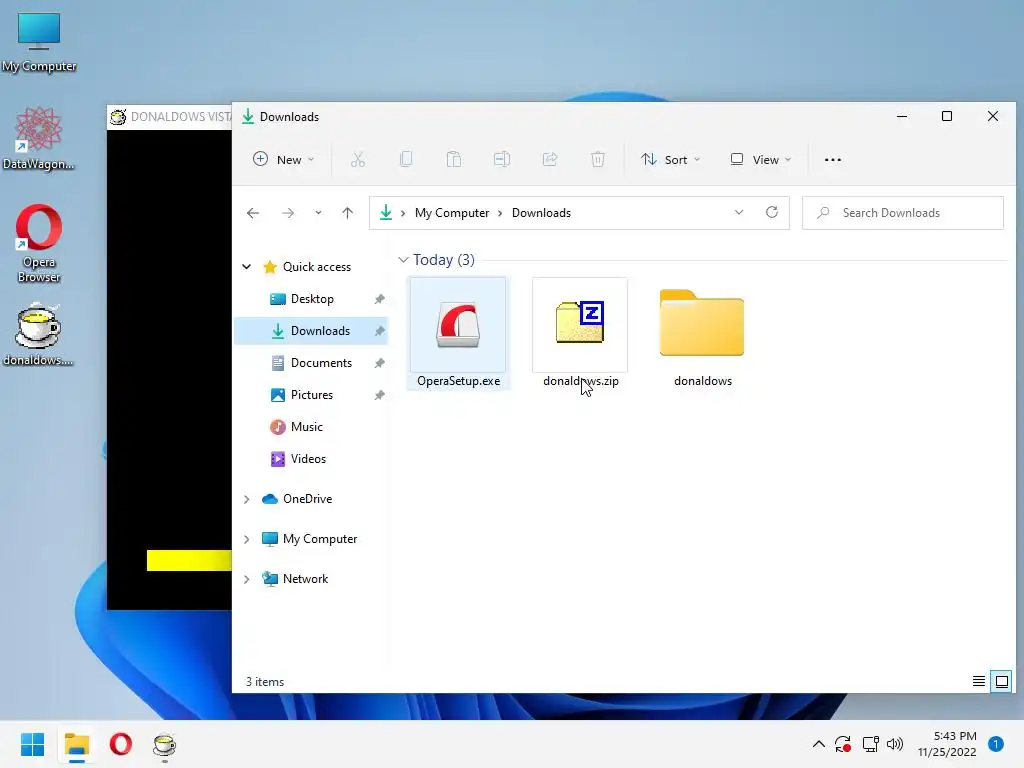
Task: Show hidden tray icons chevron
Action: pyautogui.click(x=818, y=744)
